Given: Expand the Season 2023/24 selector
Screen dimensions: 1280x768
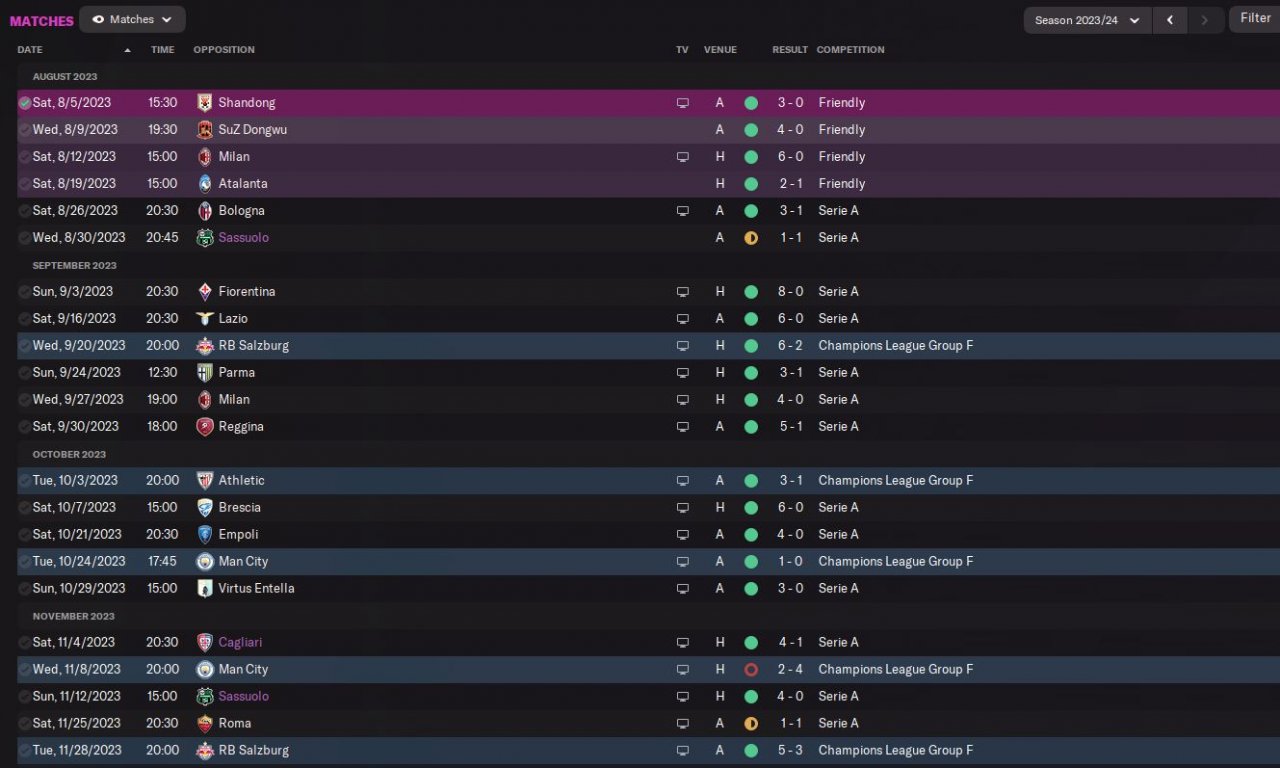Looking at the screenshot, I should tap(1086, 20).
